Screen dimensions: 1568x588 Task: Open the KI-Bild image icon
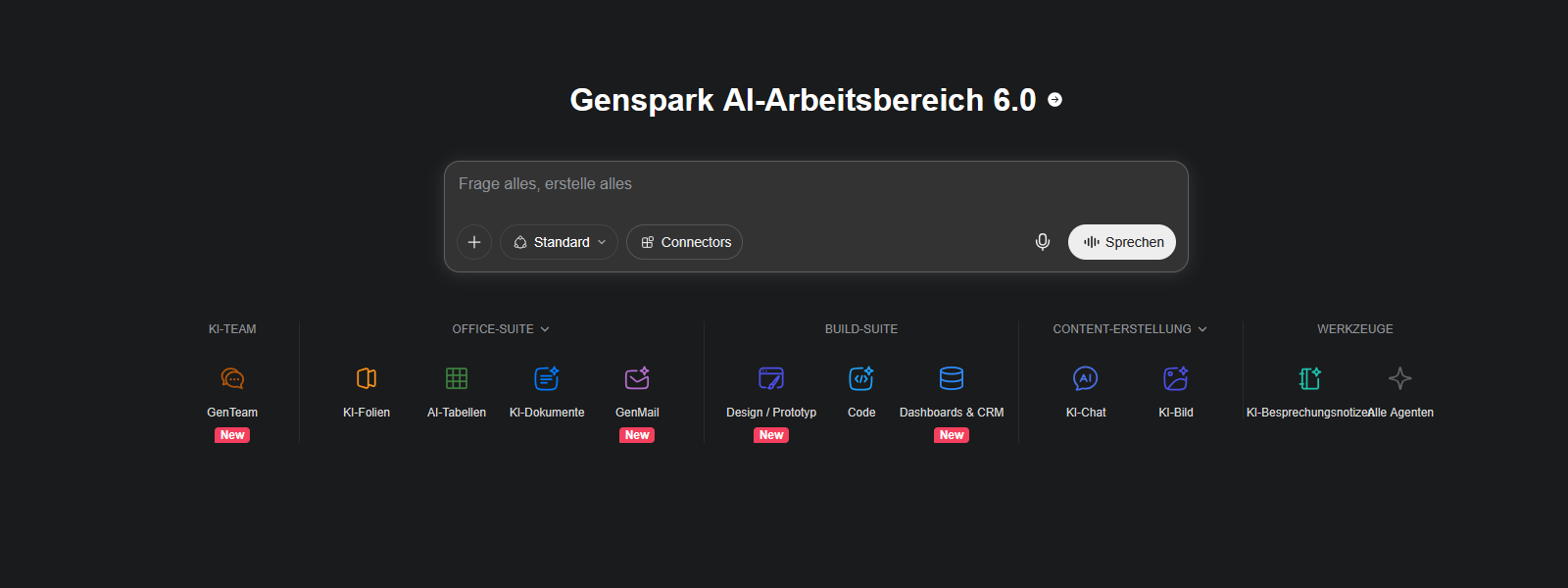(1176, 378)
